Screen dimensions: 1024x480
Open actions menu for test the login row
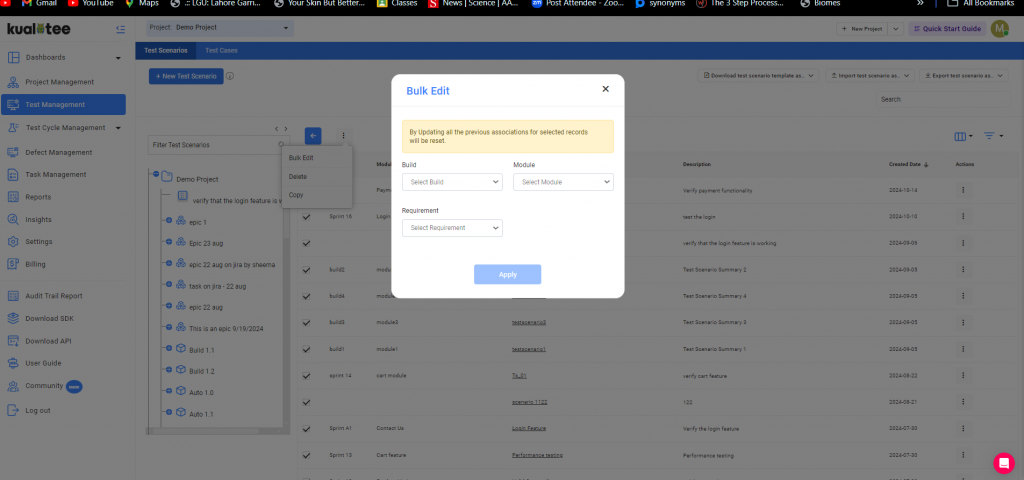pos(963,217)
